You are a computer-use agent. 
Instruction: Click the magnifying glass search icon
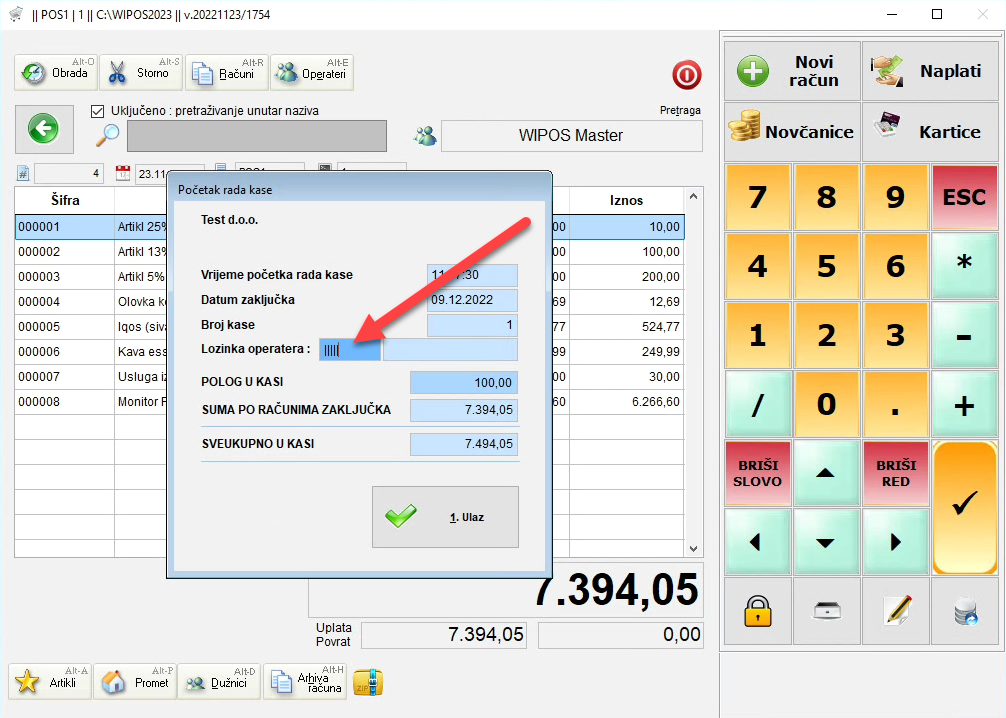coord(108,135)
